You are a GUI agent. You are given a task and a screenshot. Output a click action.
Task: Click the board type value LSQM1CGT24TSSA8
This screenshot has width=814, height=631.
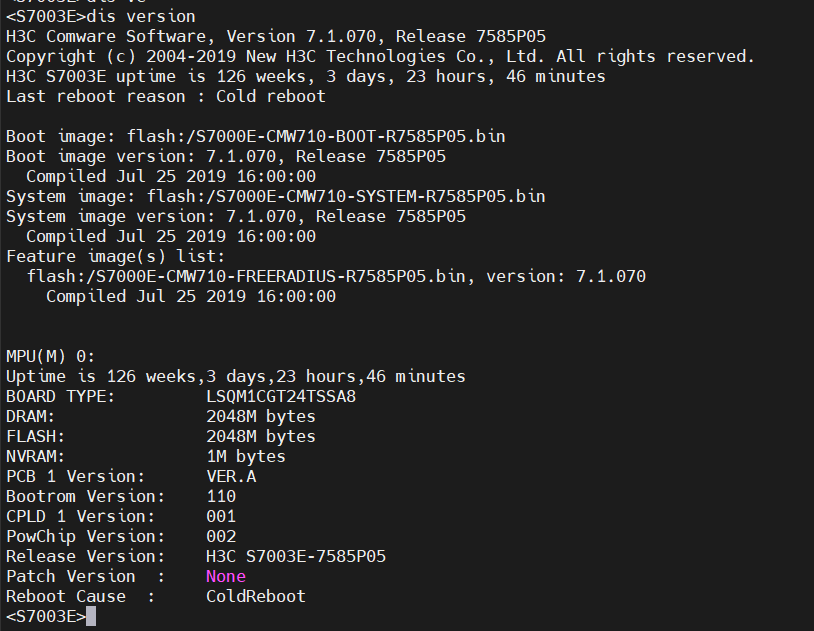(x=281, y=396)
